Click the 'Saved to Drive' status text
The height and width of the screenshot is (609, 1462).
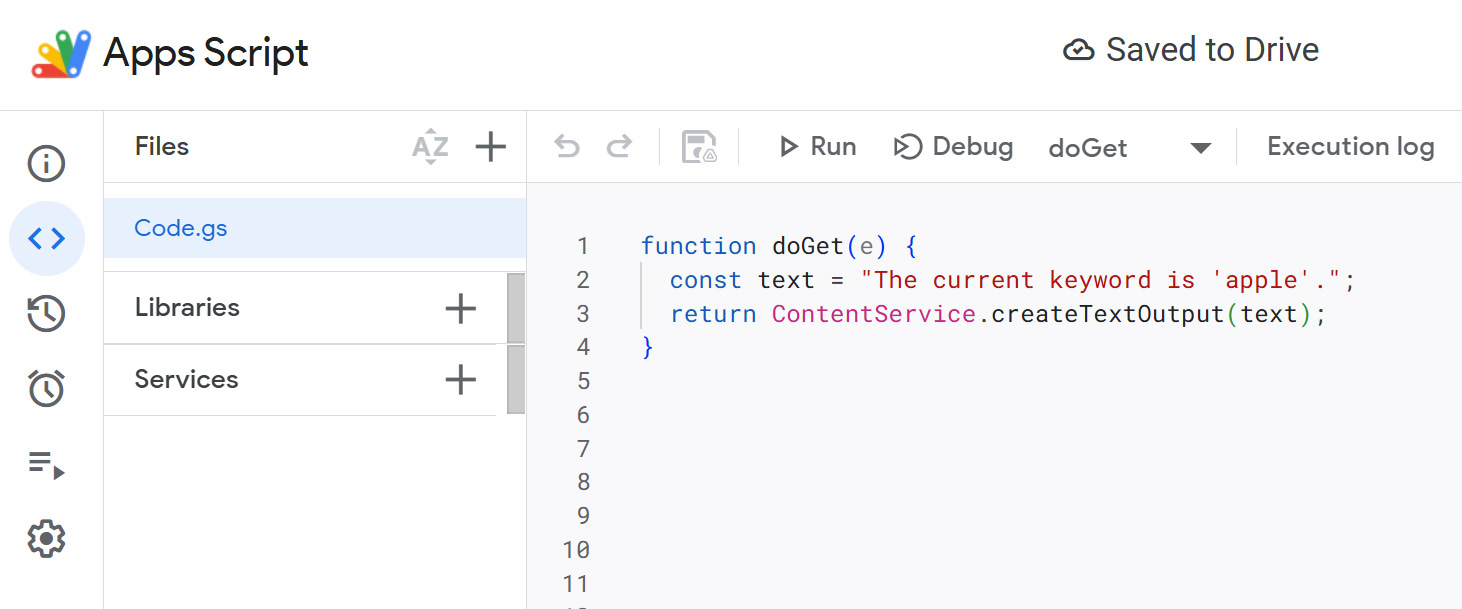[1212, 50]
